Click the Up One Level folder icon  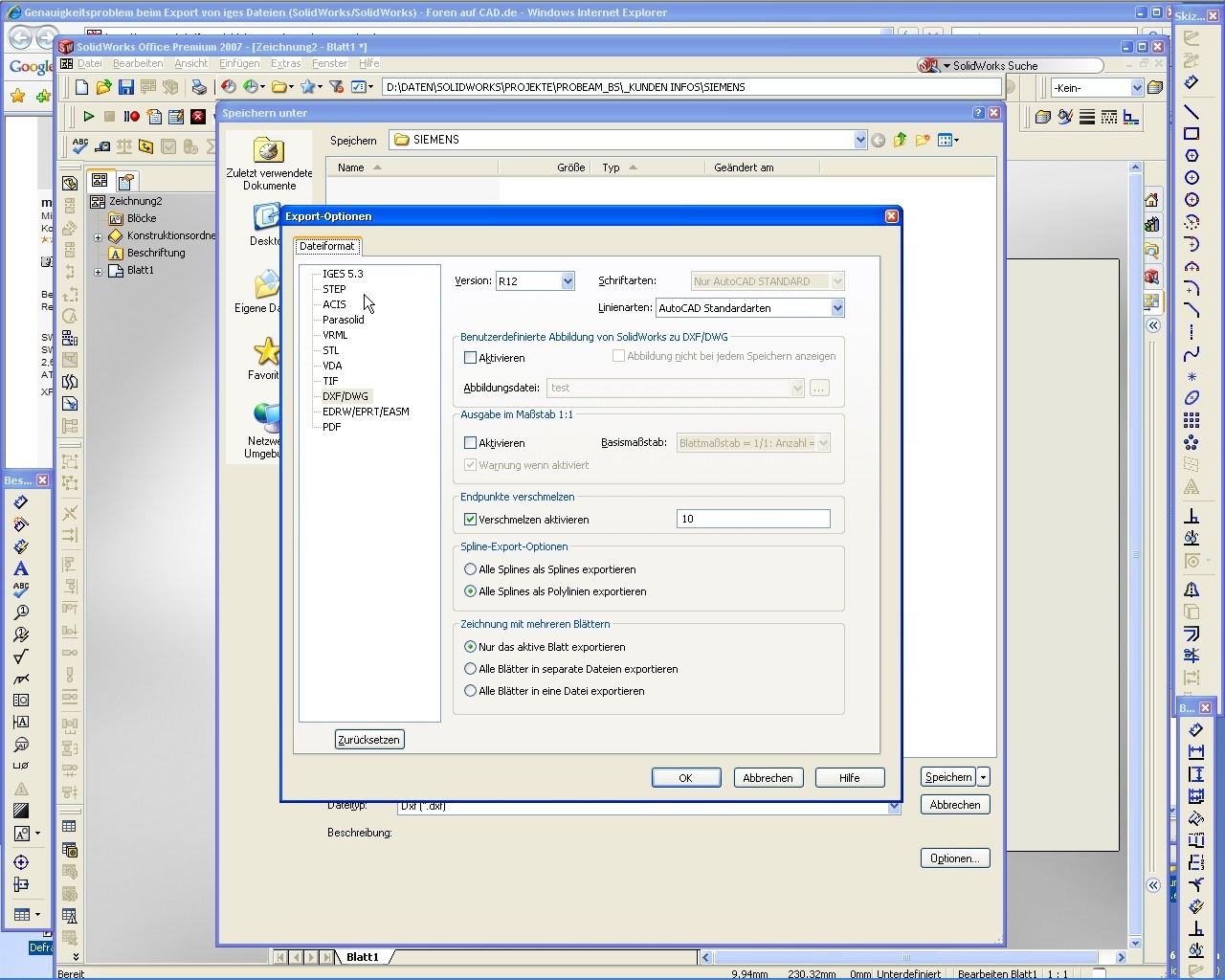coord(900,141)
